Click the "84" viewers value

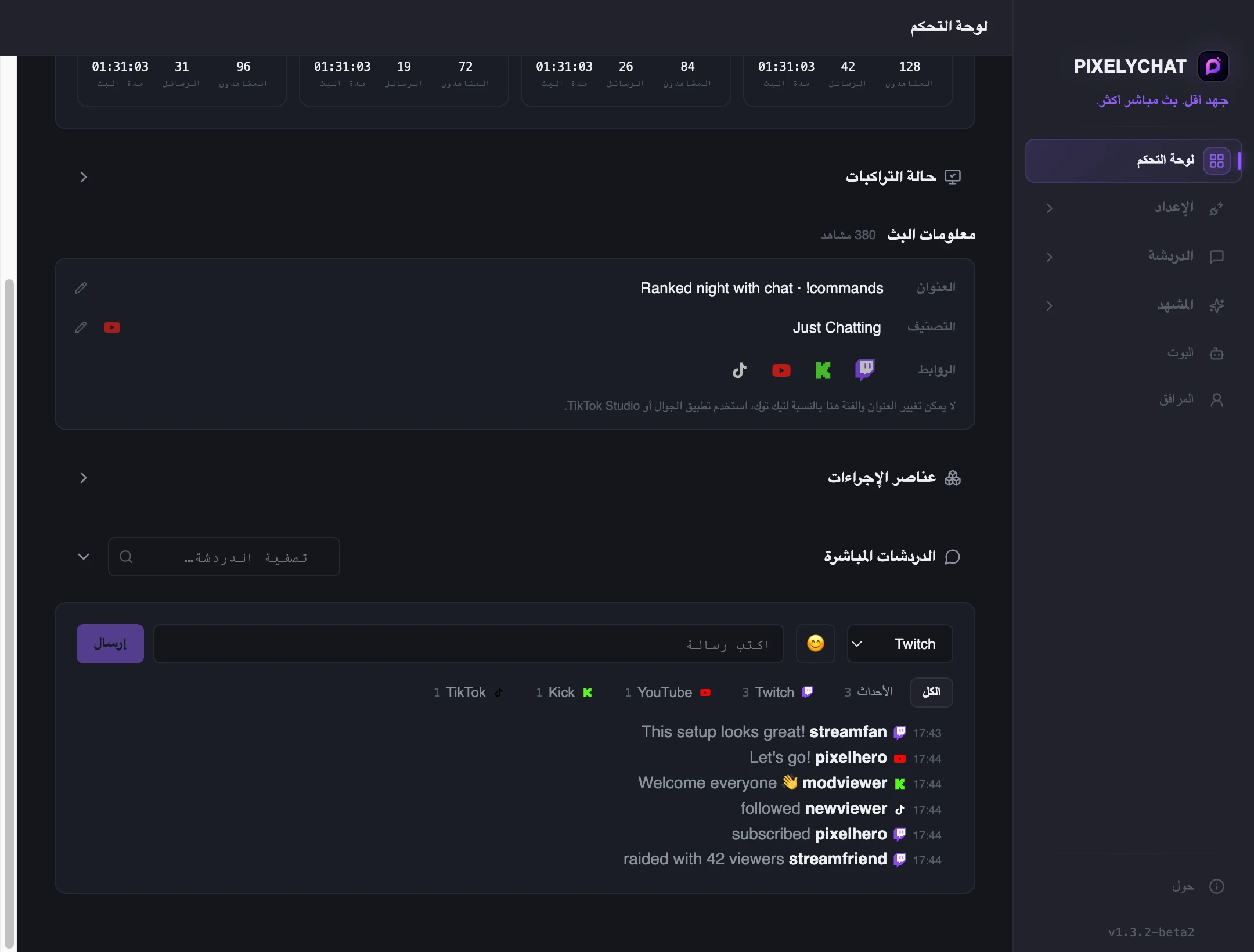pos(687,67)
